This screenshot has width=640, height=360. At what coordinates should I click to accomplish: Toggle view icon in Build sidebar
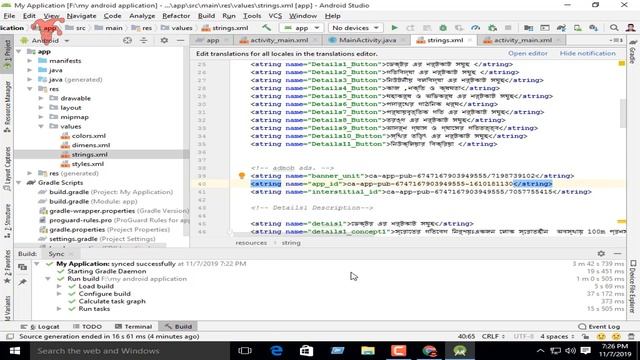pos(22,267)
